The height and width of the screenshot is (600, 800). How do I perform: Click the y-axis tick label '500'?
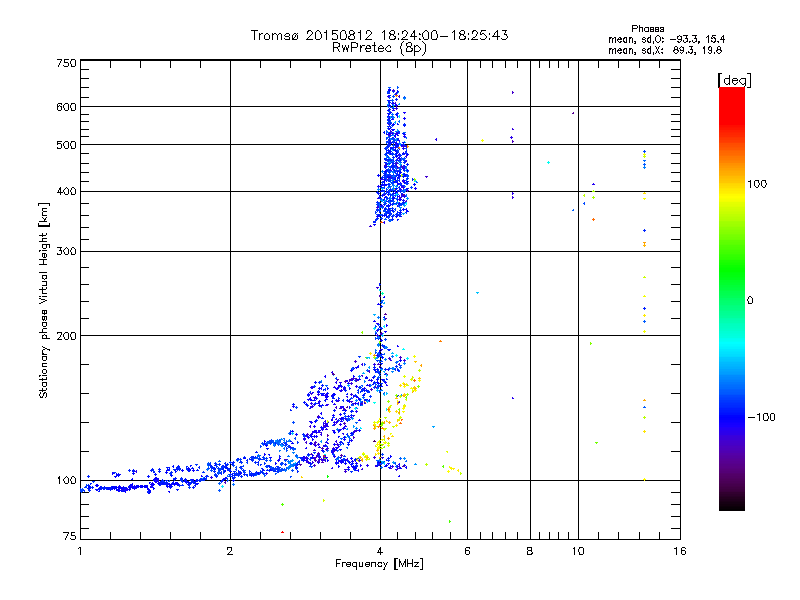[66, 145]
